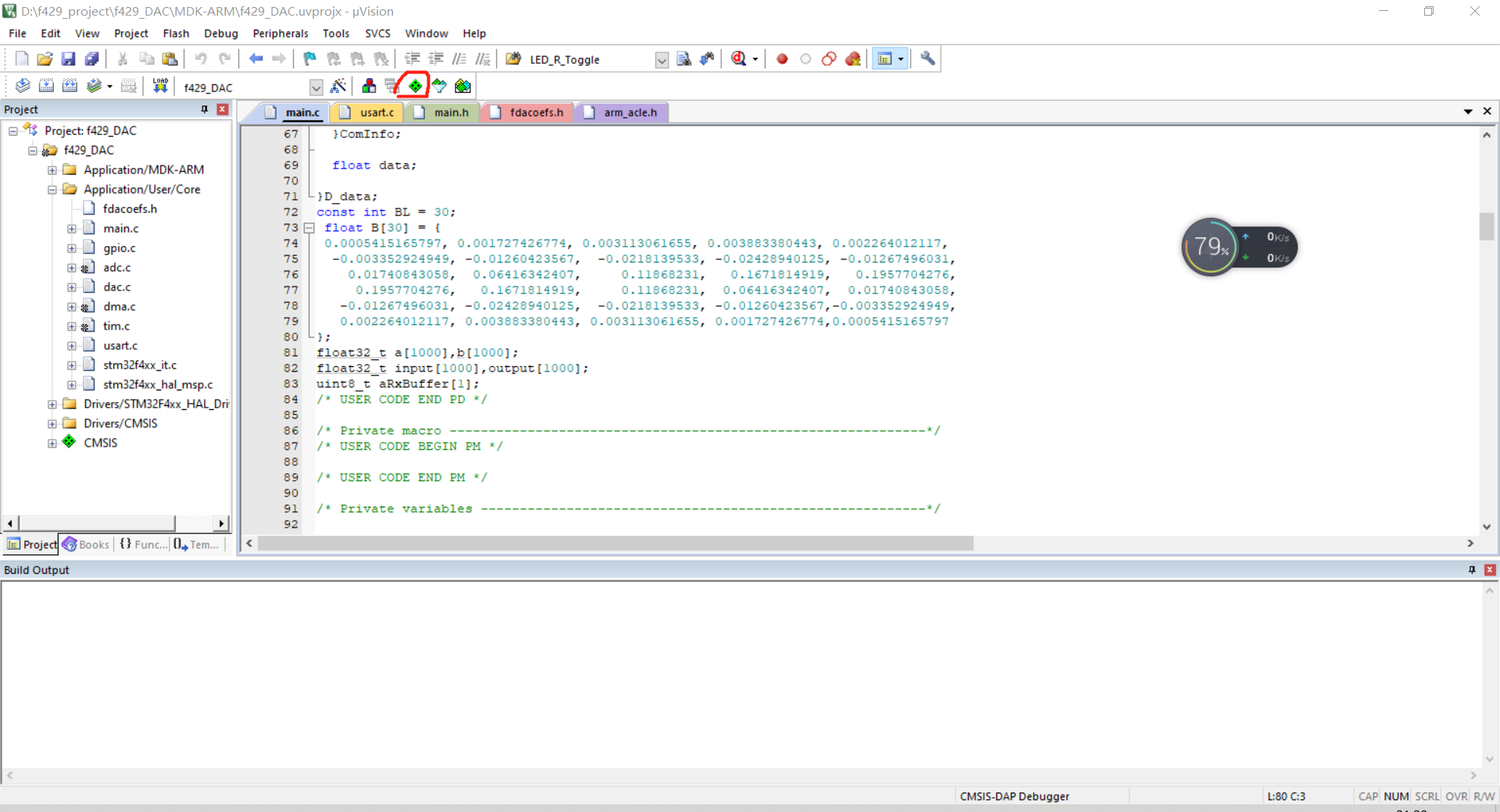
Task: Comment out the selection using the comment icon
Action: [459, 59]
